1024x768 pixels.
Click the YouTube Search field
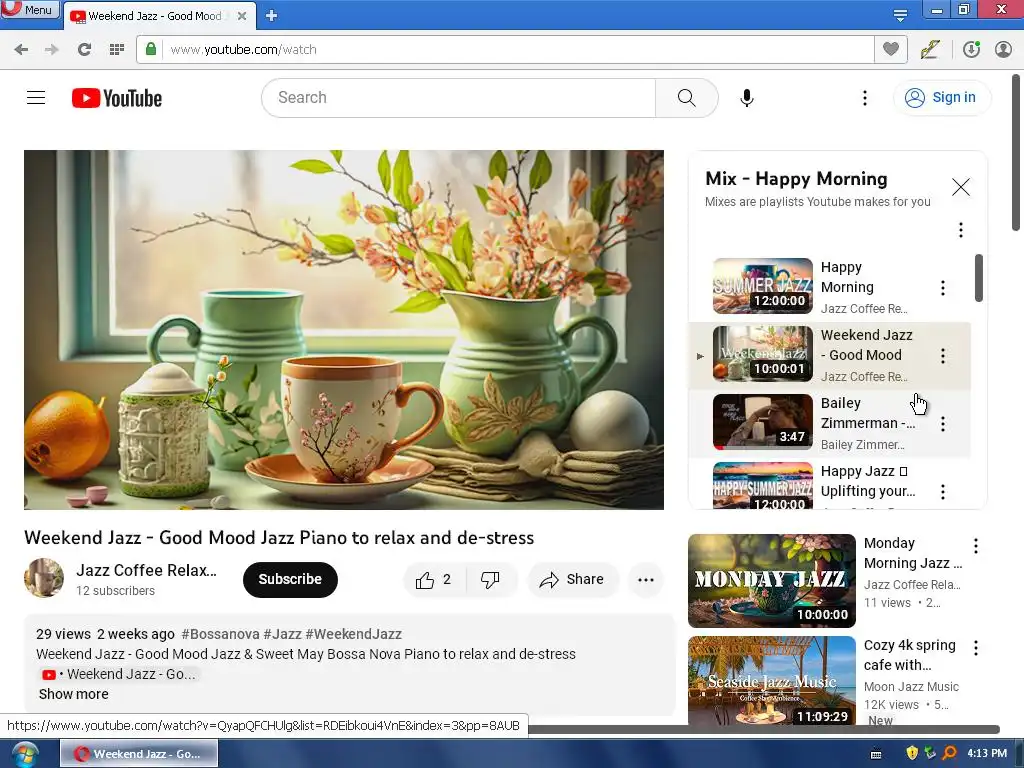(458, 98)
